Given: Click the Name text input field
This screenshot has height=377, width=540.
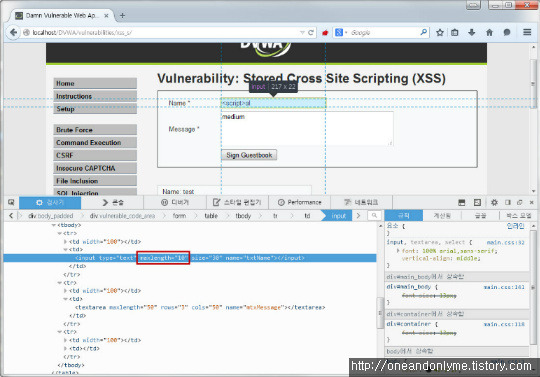Looking at the screenshot, I should click(273, 103).
